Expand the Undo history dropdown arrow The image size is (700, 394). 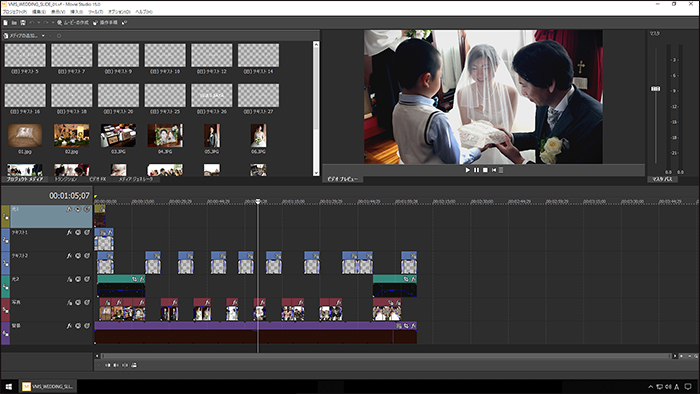(38, 22)
